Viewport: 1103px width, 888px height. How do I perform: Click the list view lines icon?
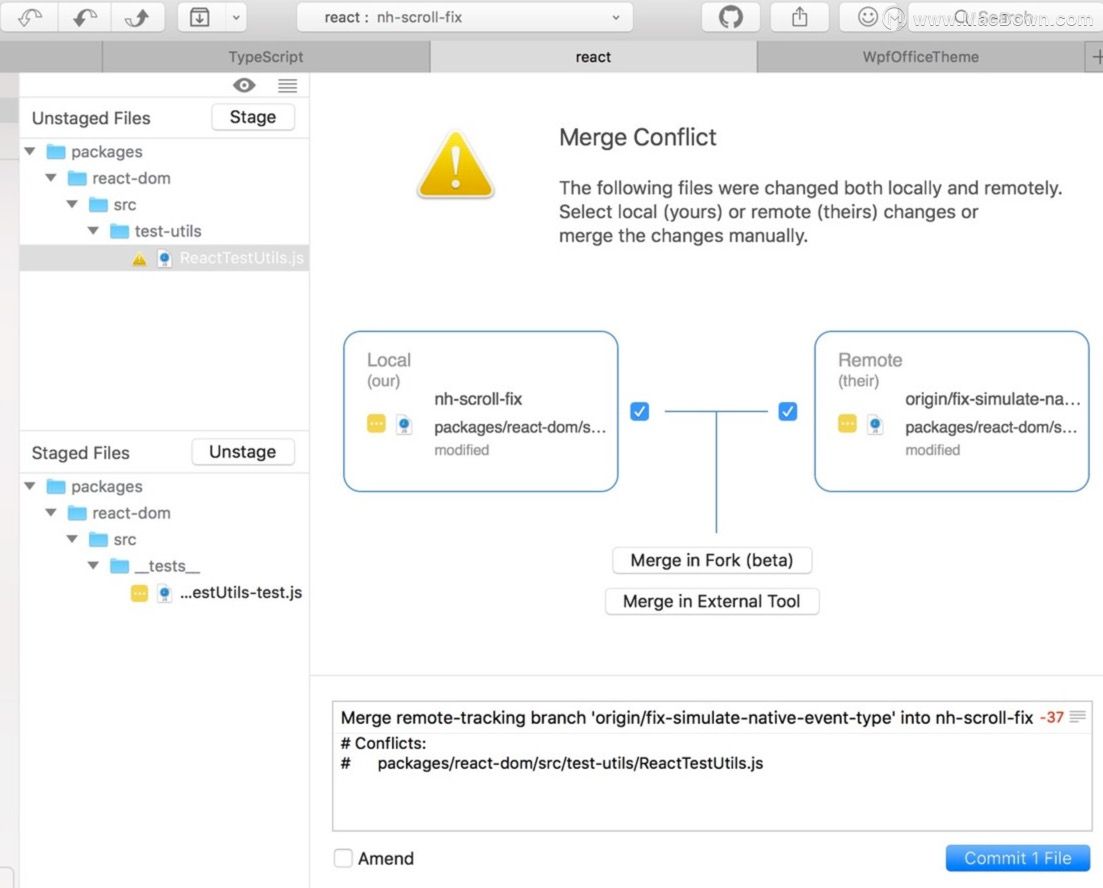(287, 85)
